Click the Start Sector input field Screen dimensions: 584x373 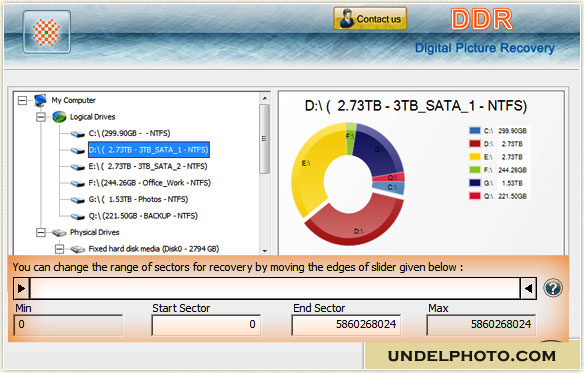pyautogui.click(x=206, y=325)
